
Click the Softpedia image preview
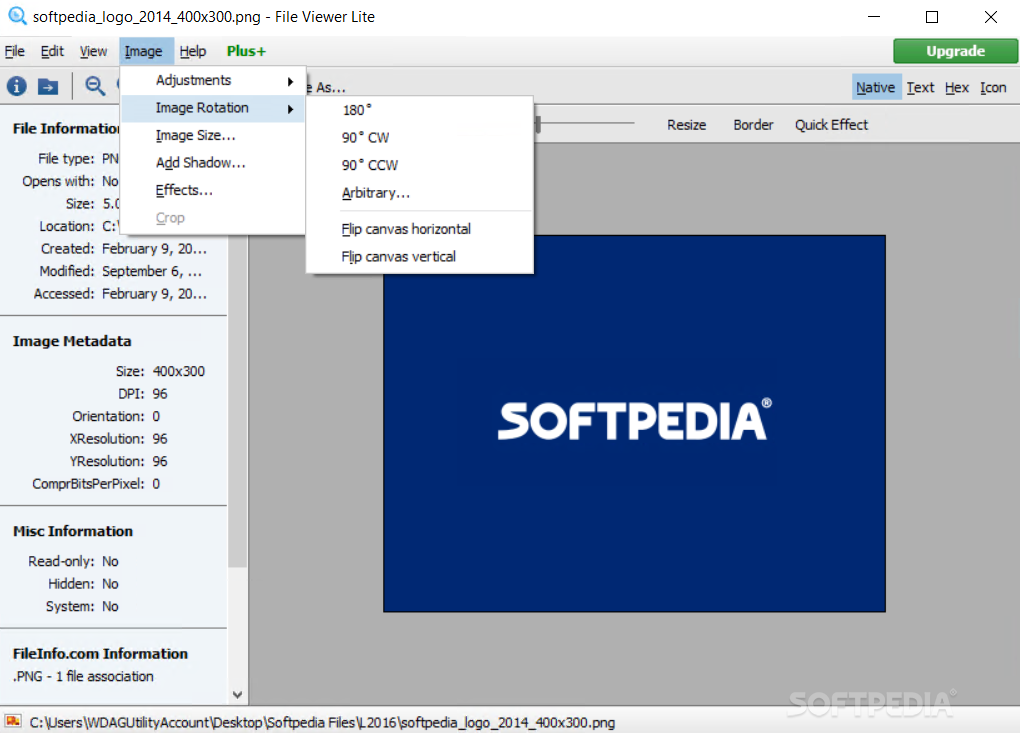634,423
